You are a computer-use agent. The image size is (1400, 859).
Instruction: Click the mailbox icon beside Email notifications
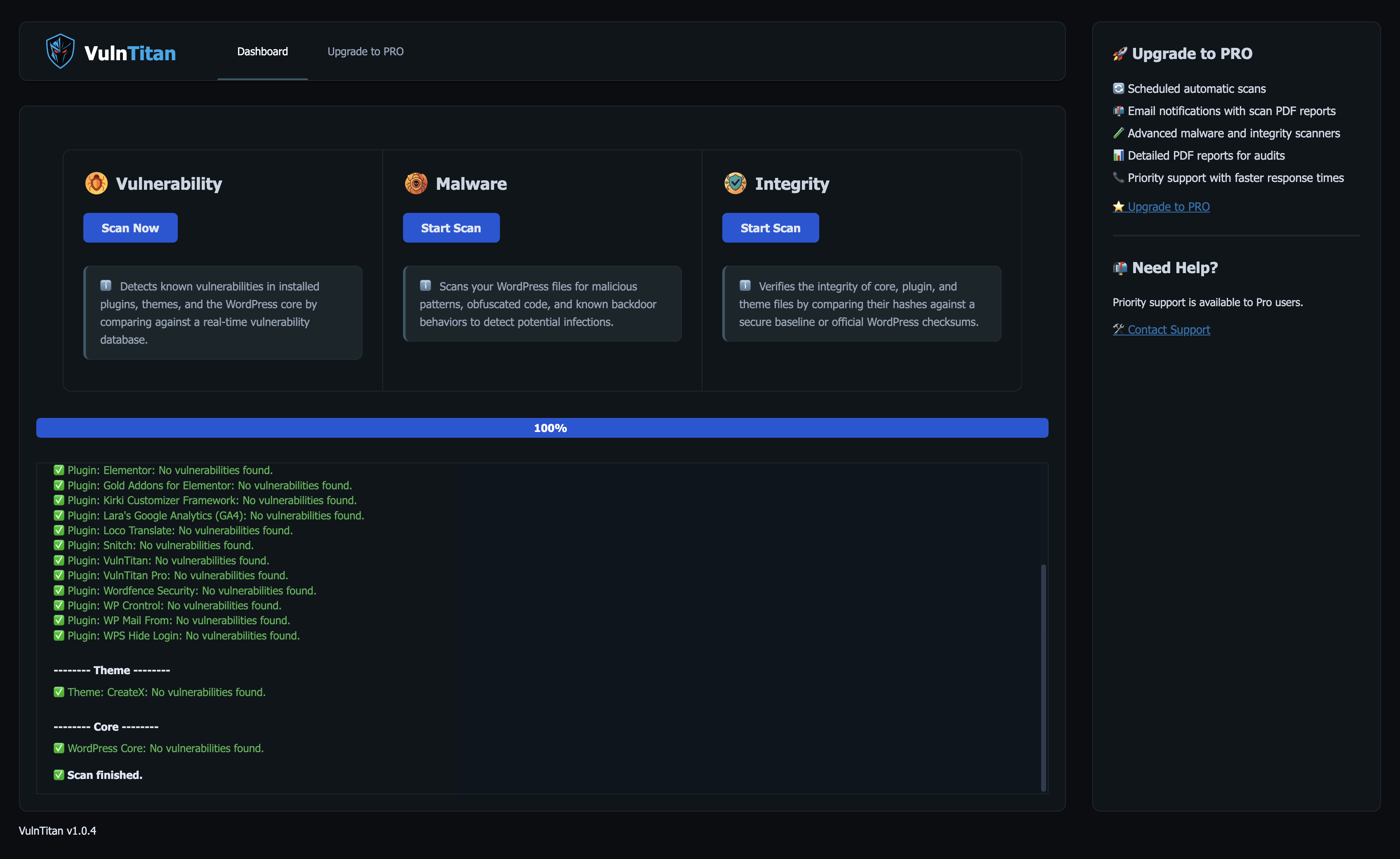[1118, 111]
